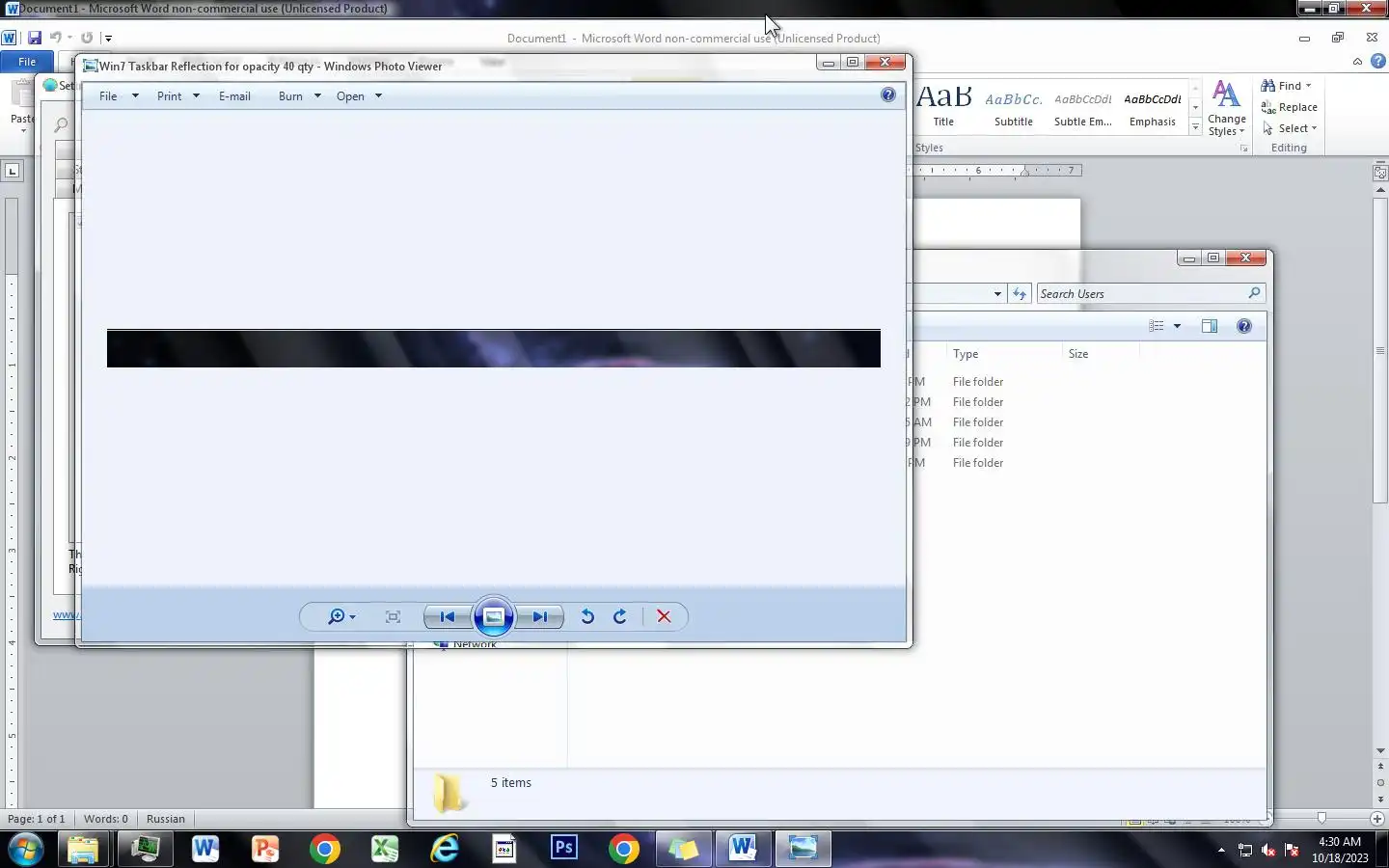The image size is (1389, 868).
Task: Open Explorer address bar history dropdown
Action: click(x=997, y=293)
